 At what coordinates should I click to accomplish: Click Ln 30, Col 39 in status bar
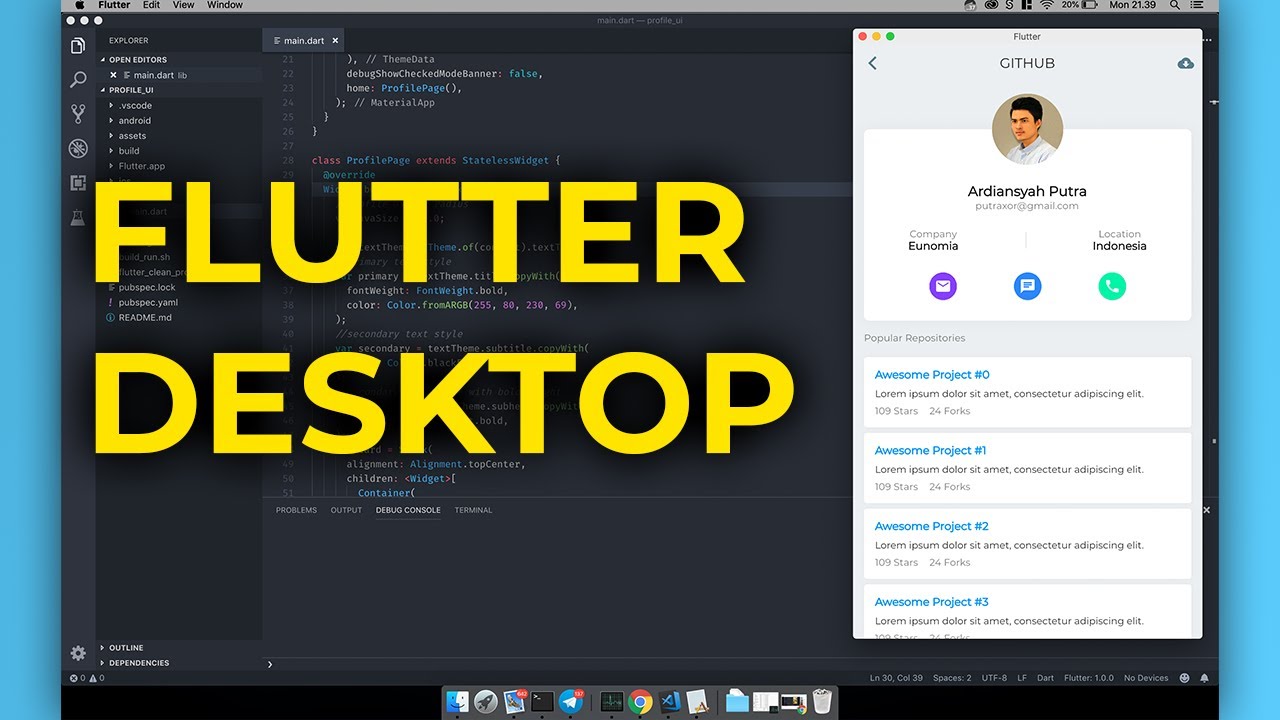pyautogui.click(x=895, y=678)
